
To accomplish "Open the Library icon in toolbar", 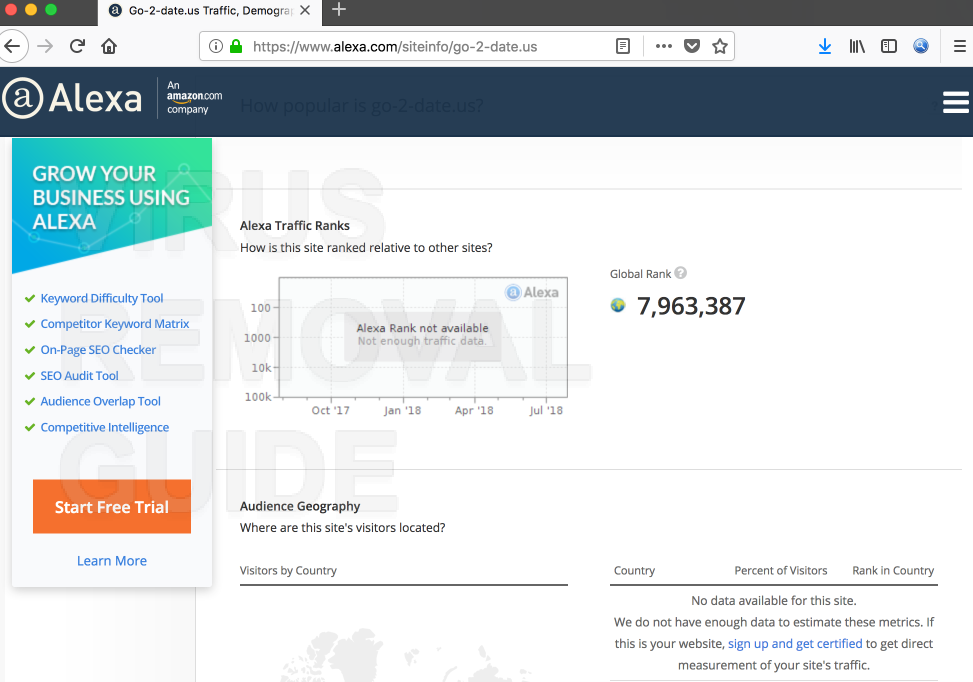I will tap(857, 46).
